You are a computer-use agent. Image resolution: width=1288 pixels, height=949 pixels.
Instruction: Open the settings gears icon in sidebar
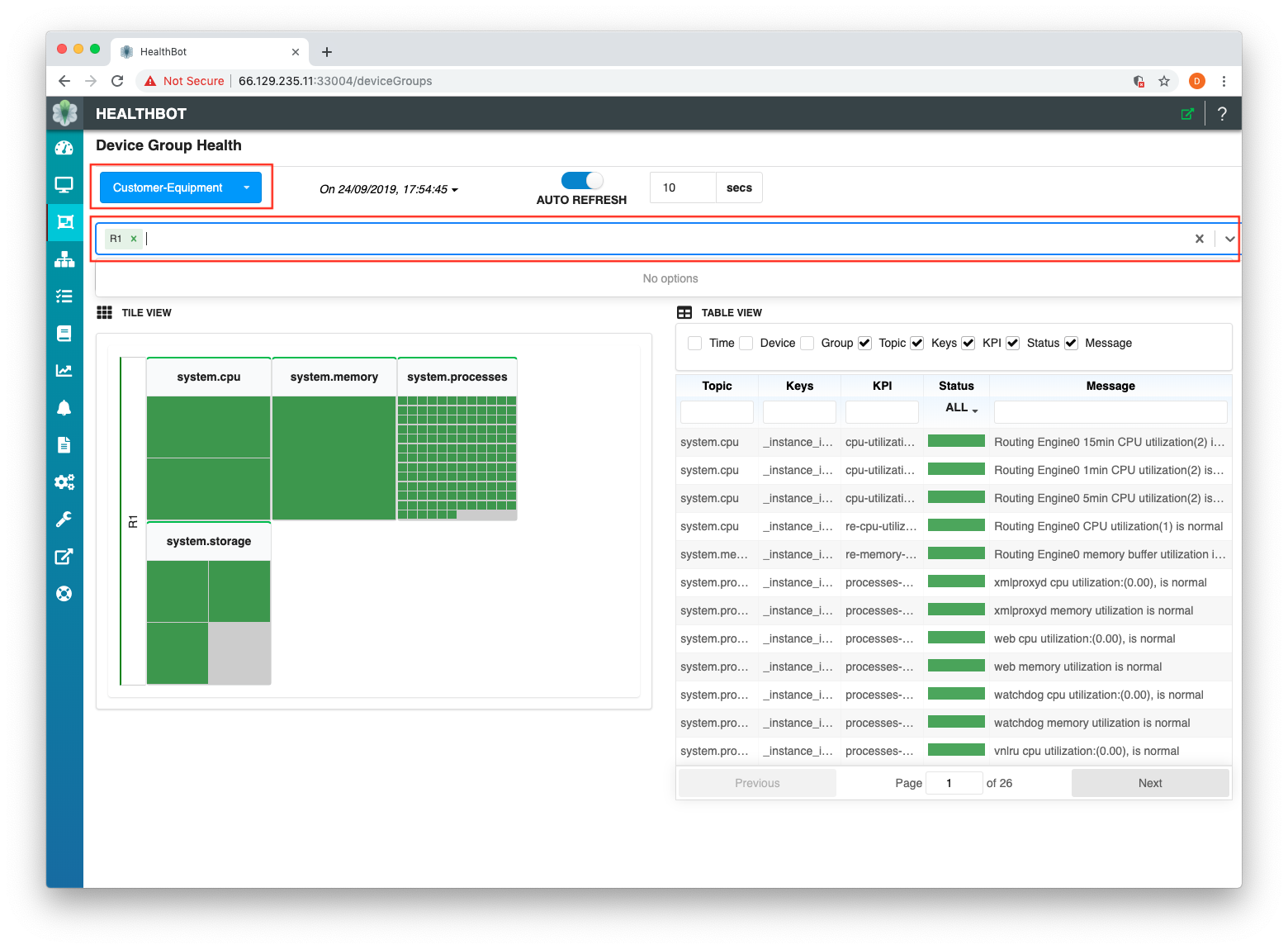[64, 482]
